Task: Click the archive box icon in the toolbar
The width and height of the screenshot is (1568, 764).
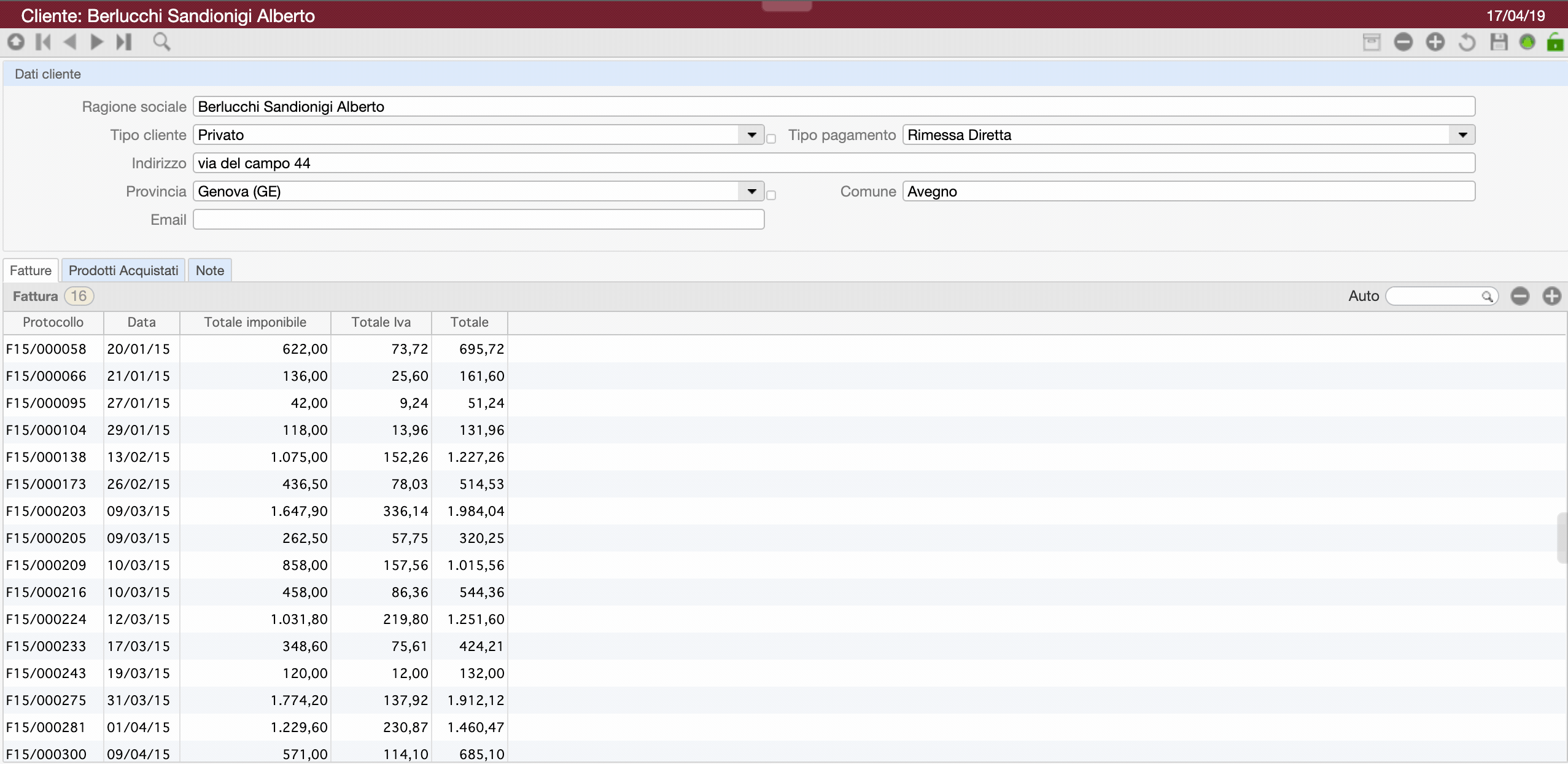Action: 1372,42
